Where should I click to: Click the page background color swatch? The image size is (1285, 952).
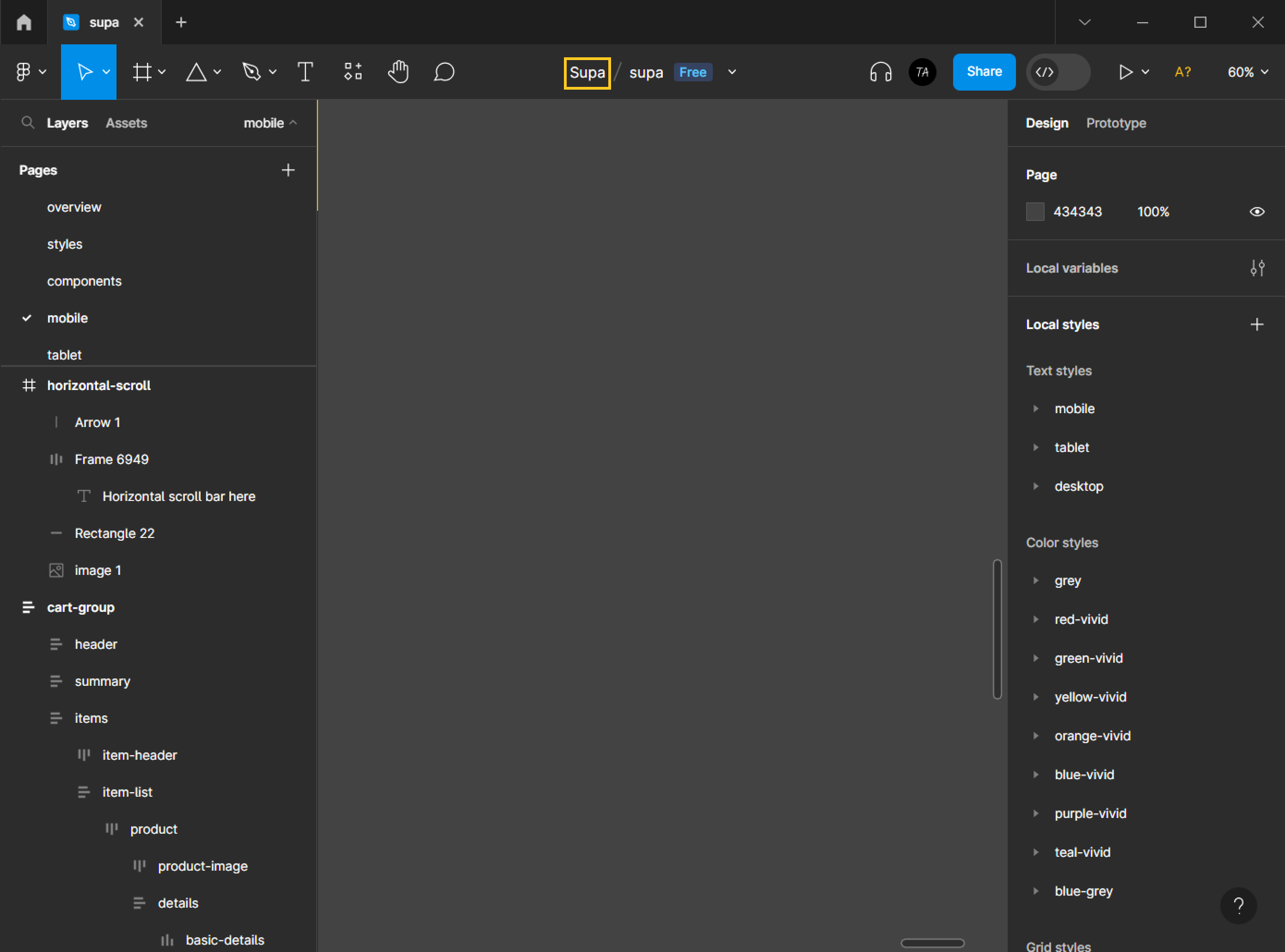point(1035,211)
